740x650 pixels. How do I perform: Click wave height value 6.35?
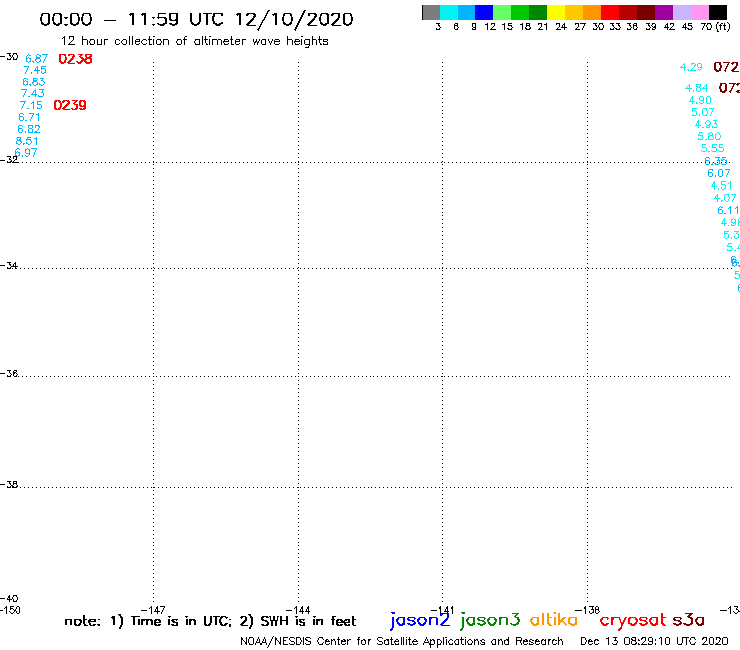[716, 161]
